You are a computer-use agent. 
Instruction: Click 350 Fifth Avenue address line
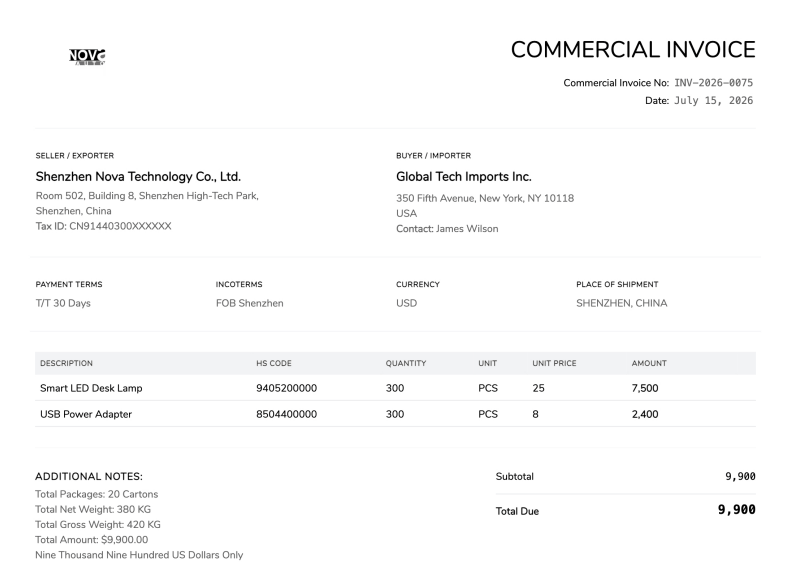pyautogui.click(x=485, y=198)
